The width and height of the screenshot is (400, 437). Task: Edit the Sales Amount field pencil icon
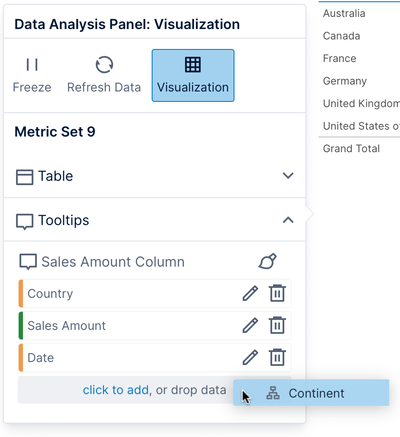(250, 325)
